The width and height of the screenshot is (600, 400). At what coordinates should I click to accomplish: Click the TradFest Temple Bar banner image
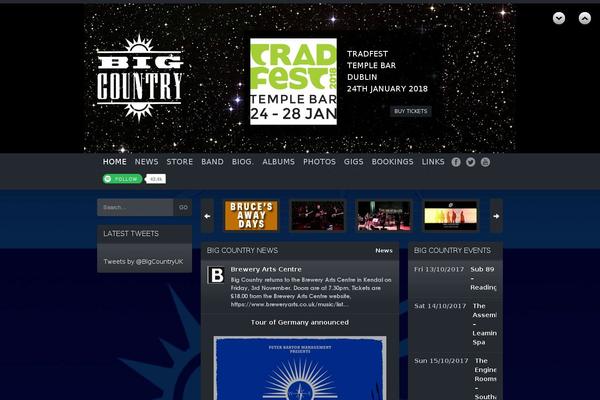click(293, 81)
